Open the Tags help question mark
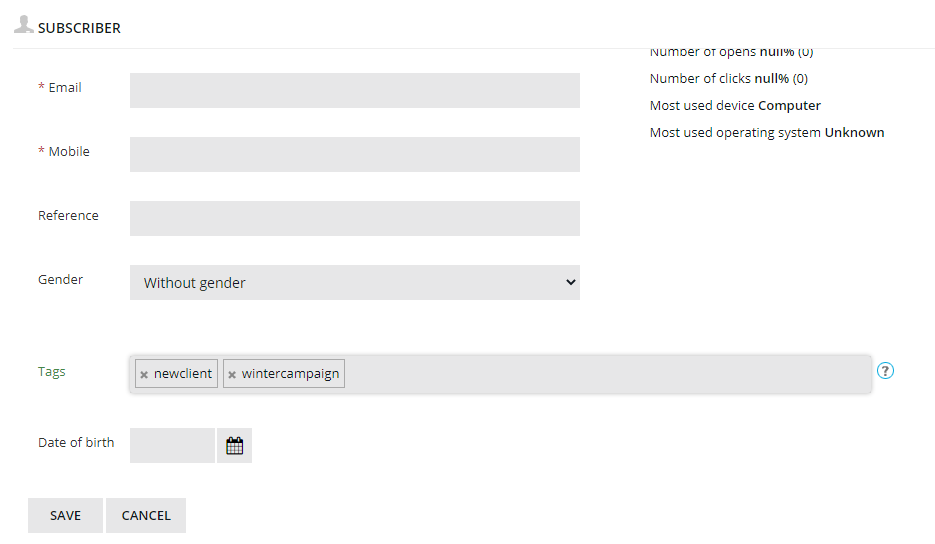 [x=885, y=371]
